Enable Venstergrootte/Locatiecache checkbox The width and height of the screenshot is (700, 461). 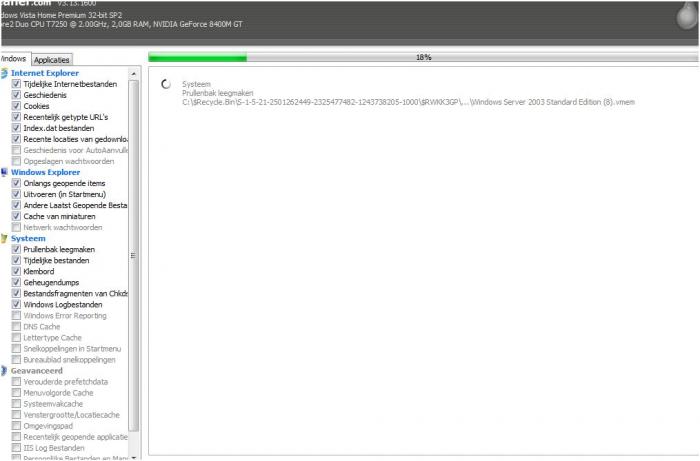[x=17, y=415]
